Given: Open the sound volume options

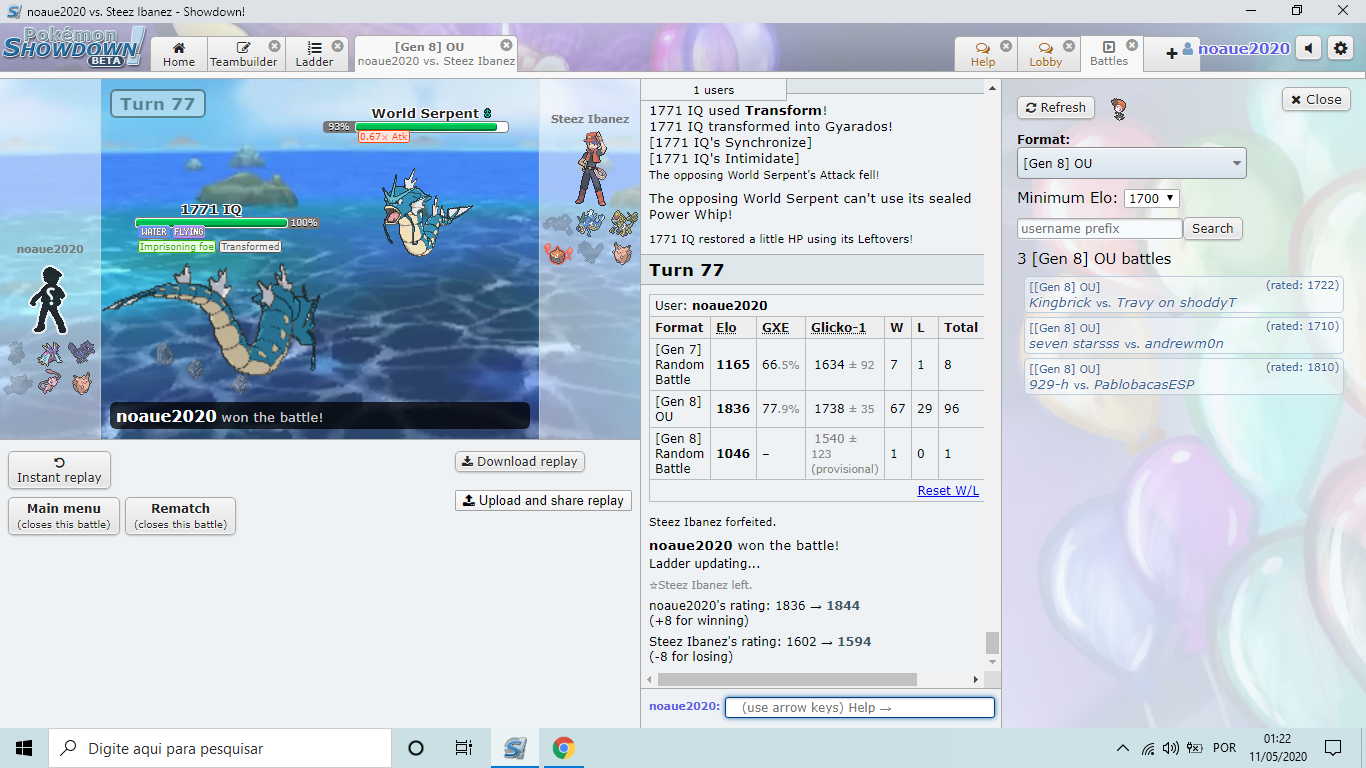Looking at the screenshot, I should click(x=1308, y=48).
